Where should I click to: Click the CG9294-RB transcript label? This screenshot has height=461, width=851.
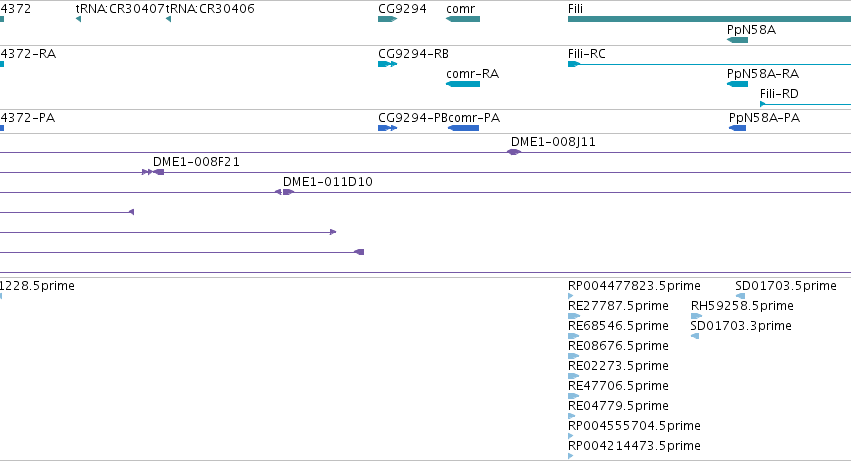[x=414, y=54]
